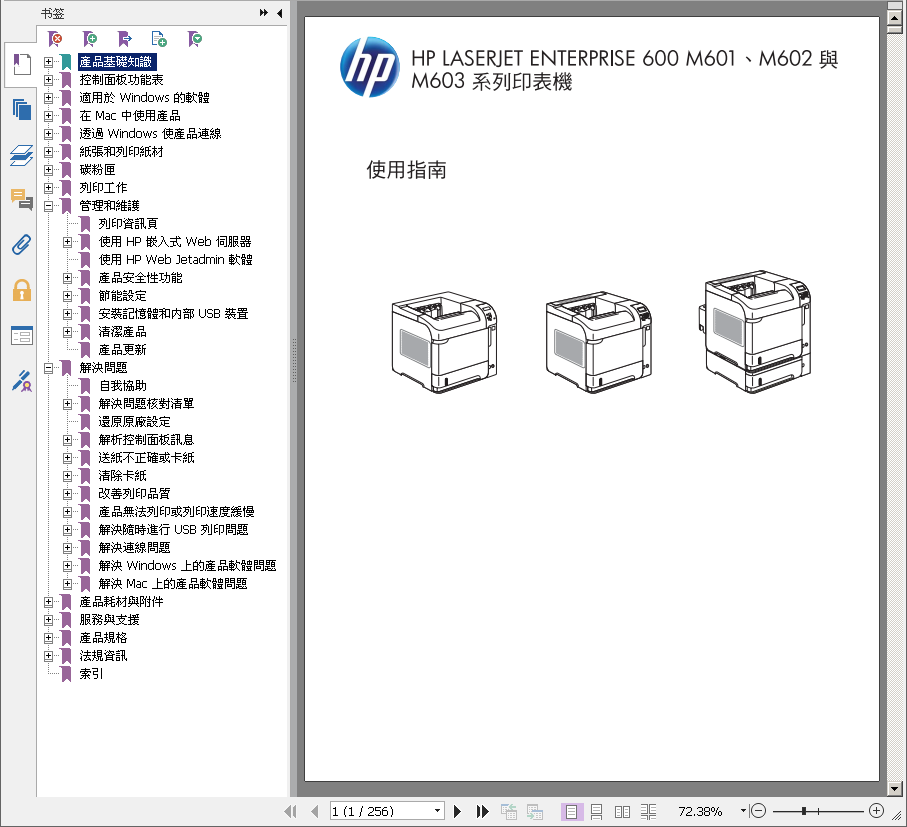
Task: Click the previous view icon
Action: click(508, 811)
